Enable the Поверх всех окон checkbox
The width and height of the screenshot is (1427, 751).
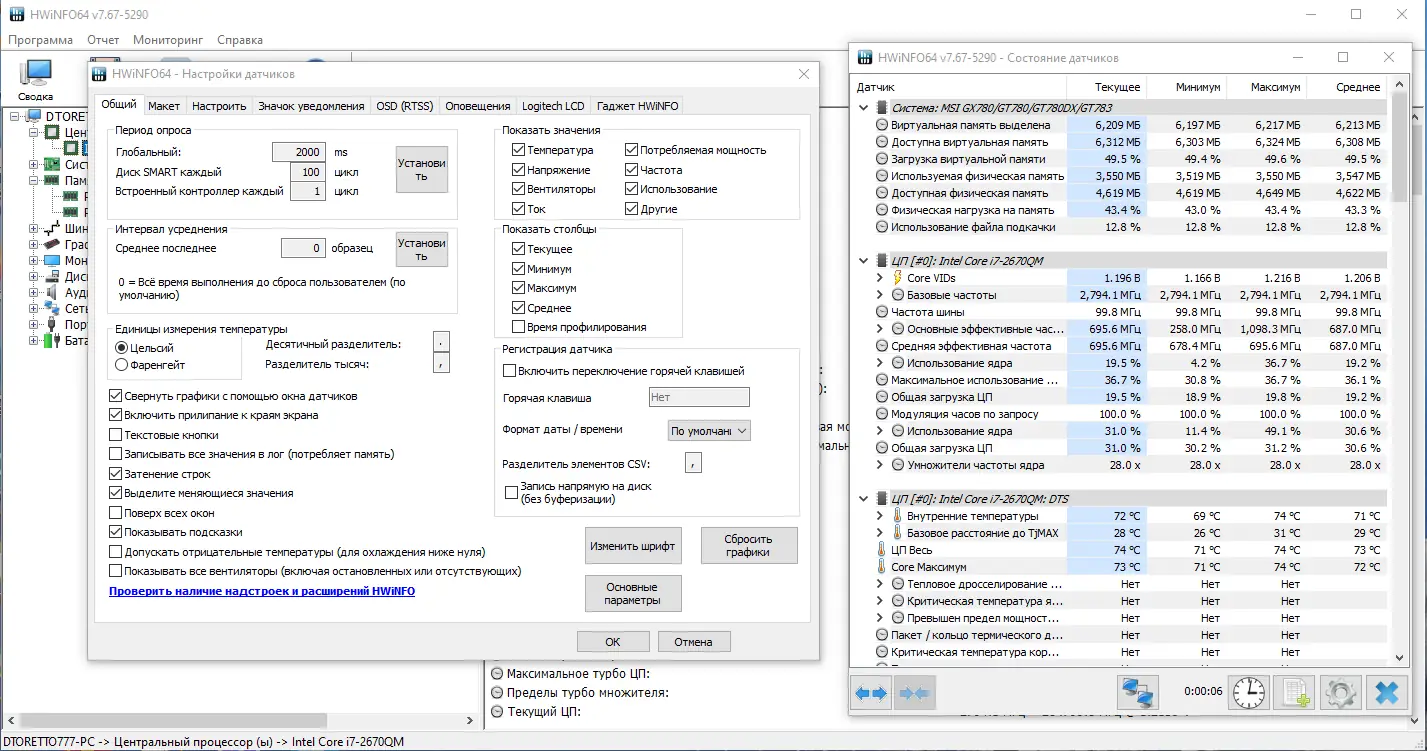tap(115, 513)
